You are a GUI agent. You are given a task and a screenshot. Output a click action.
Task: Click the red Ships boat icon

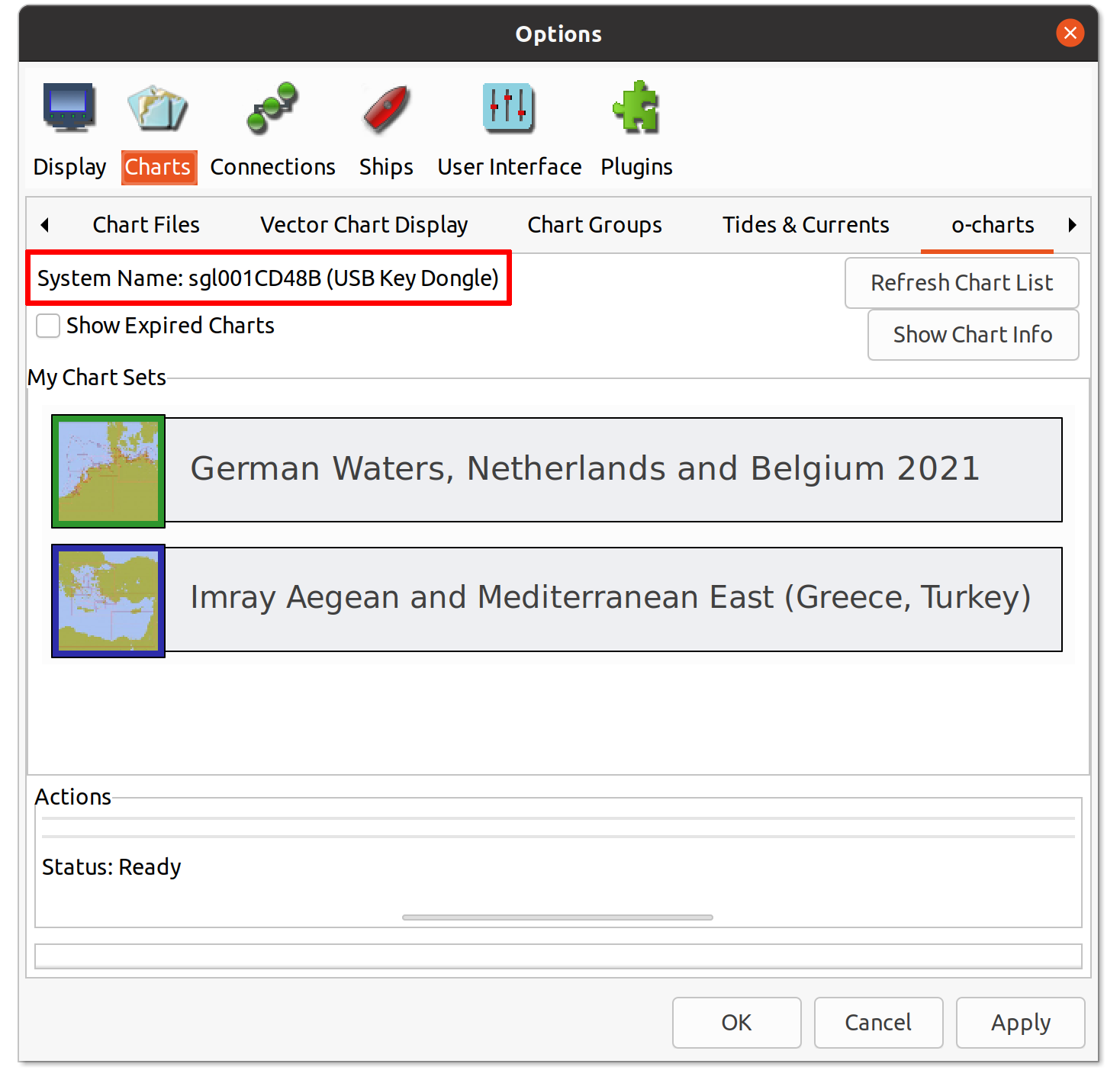coord(386,108)
